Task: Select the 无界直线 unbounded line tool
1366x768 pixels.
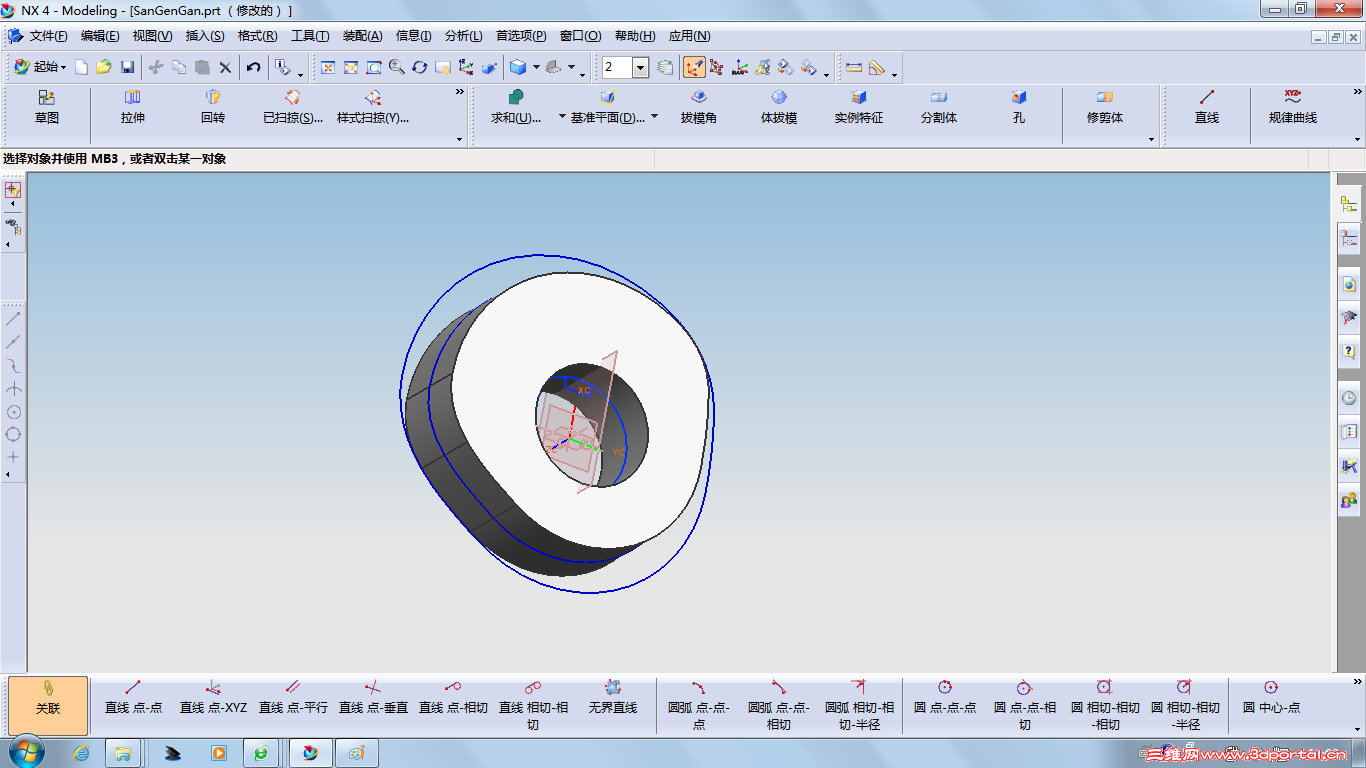Action: (613, 699)
